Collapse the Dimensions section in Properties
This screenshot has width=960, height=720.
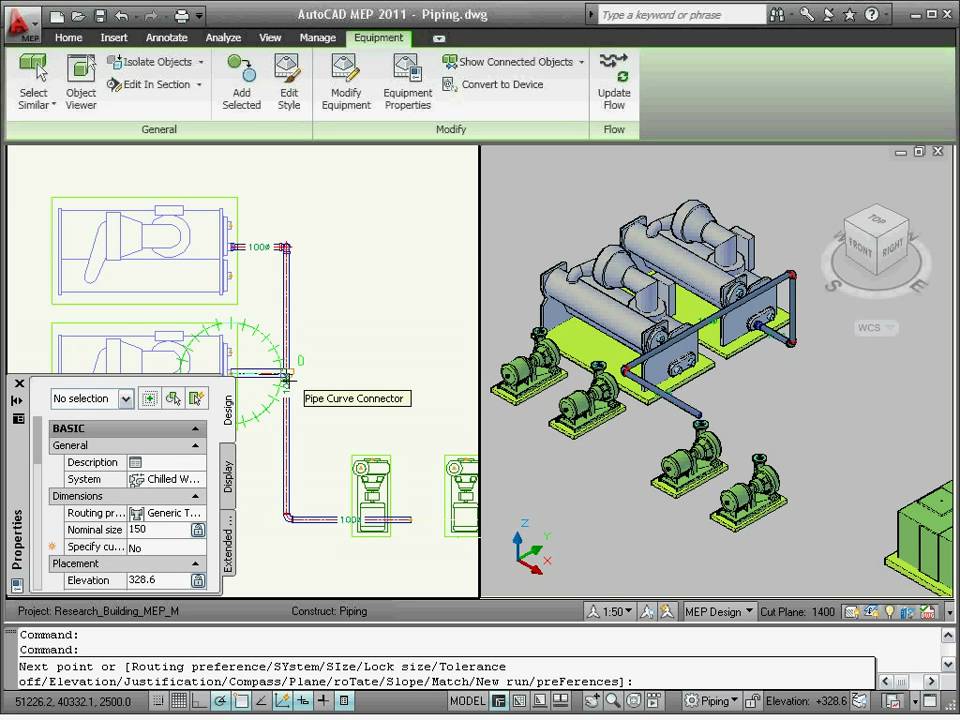[195, 497]
